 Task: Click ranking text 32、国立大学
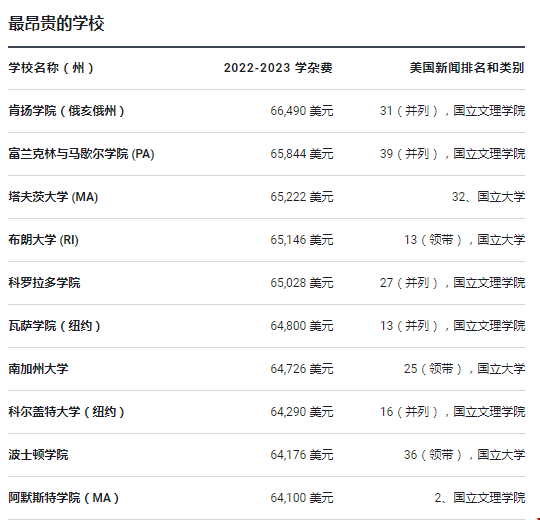point(488,197)
